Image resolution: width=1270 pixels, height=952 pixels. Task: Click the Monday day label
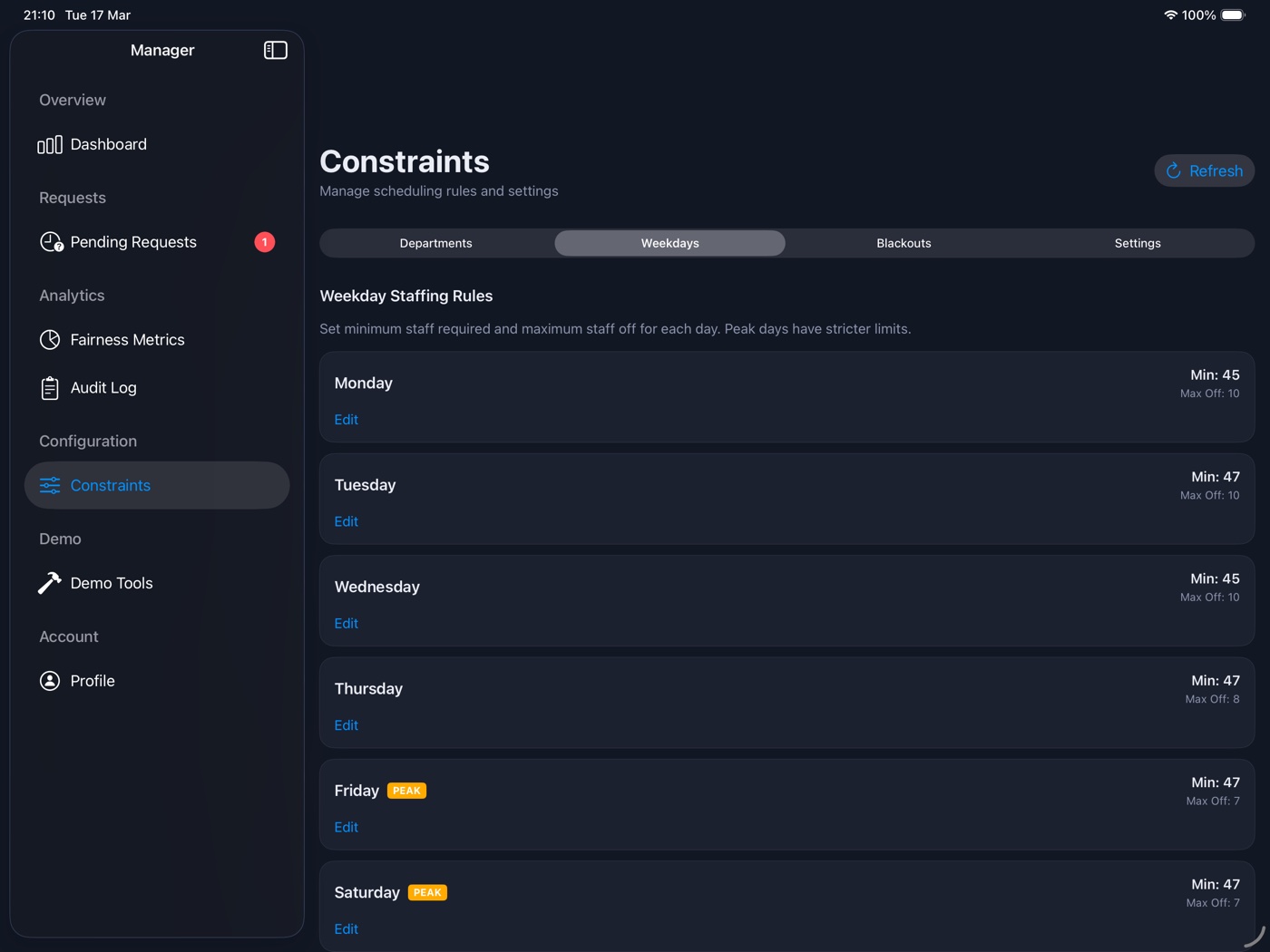(364, 384)
